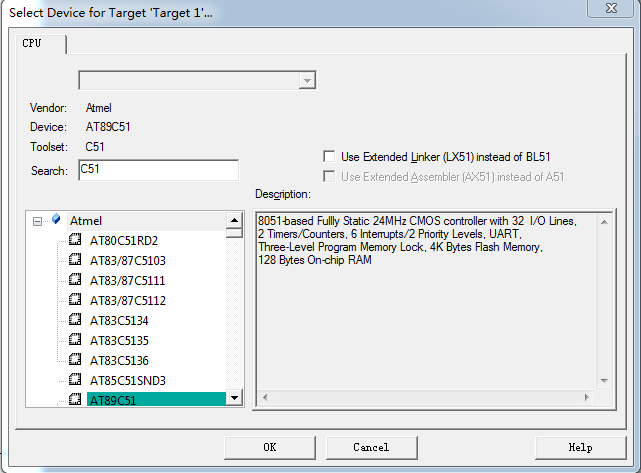Select AT83/87C5103 in device list

pyautogui.click(x=128, y=260)
